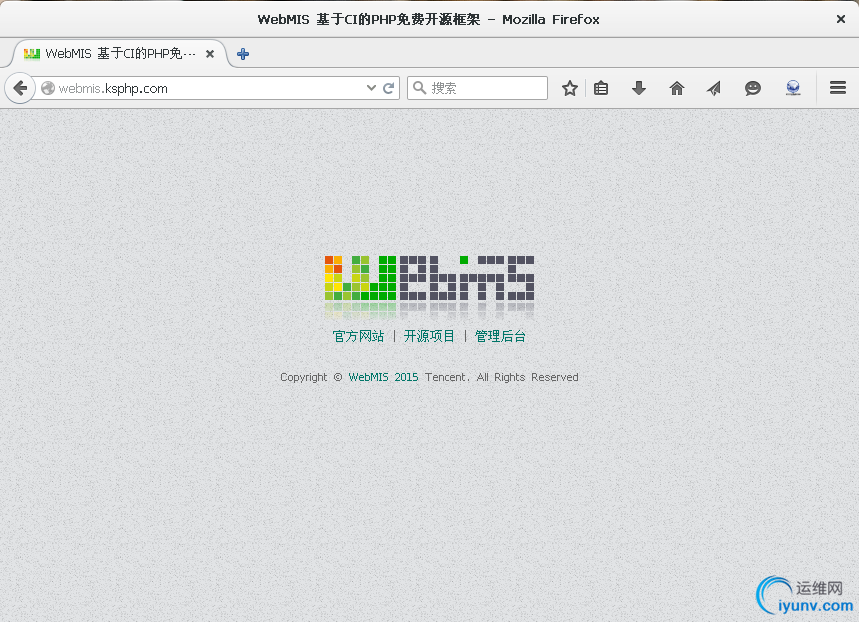This screenshot has width=859, height=622.
Task: Open the downloads arrow icon
Action: tap(639, 88)
